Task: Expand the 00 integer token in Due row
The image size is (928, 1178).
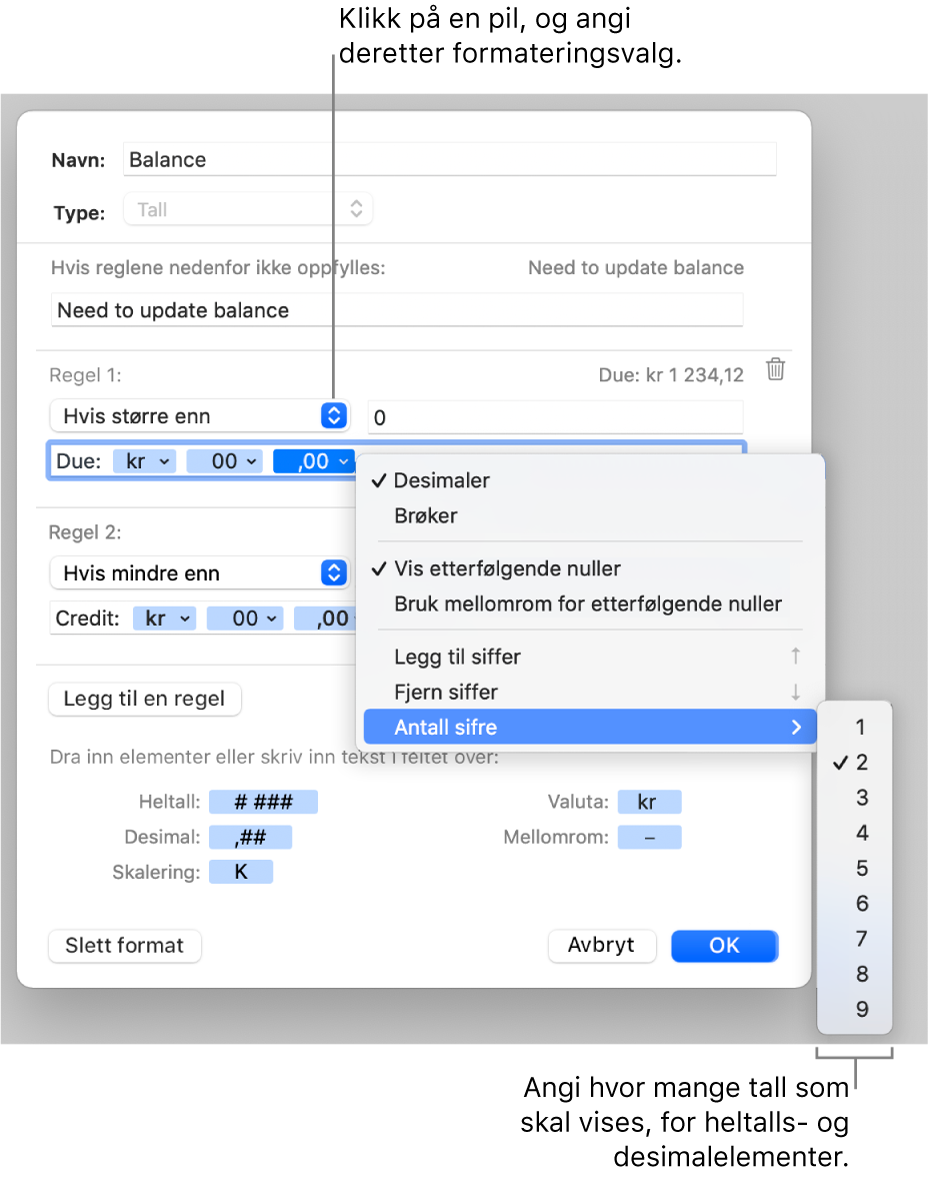Action: click(x=225, y=461)
